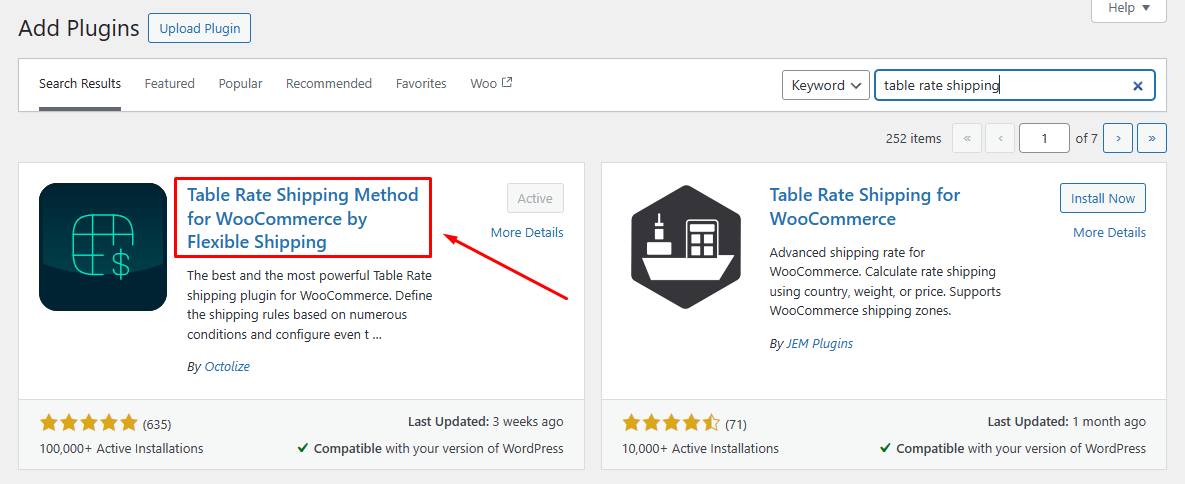Screen dimensions: 1185x484
Task: Jump to last results page arrow
Action: (x=1152, y=138)
